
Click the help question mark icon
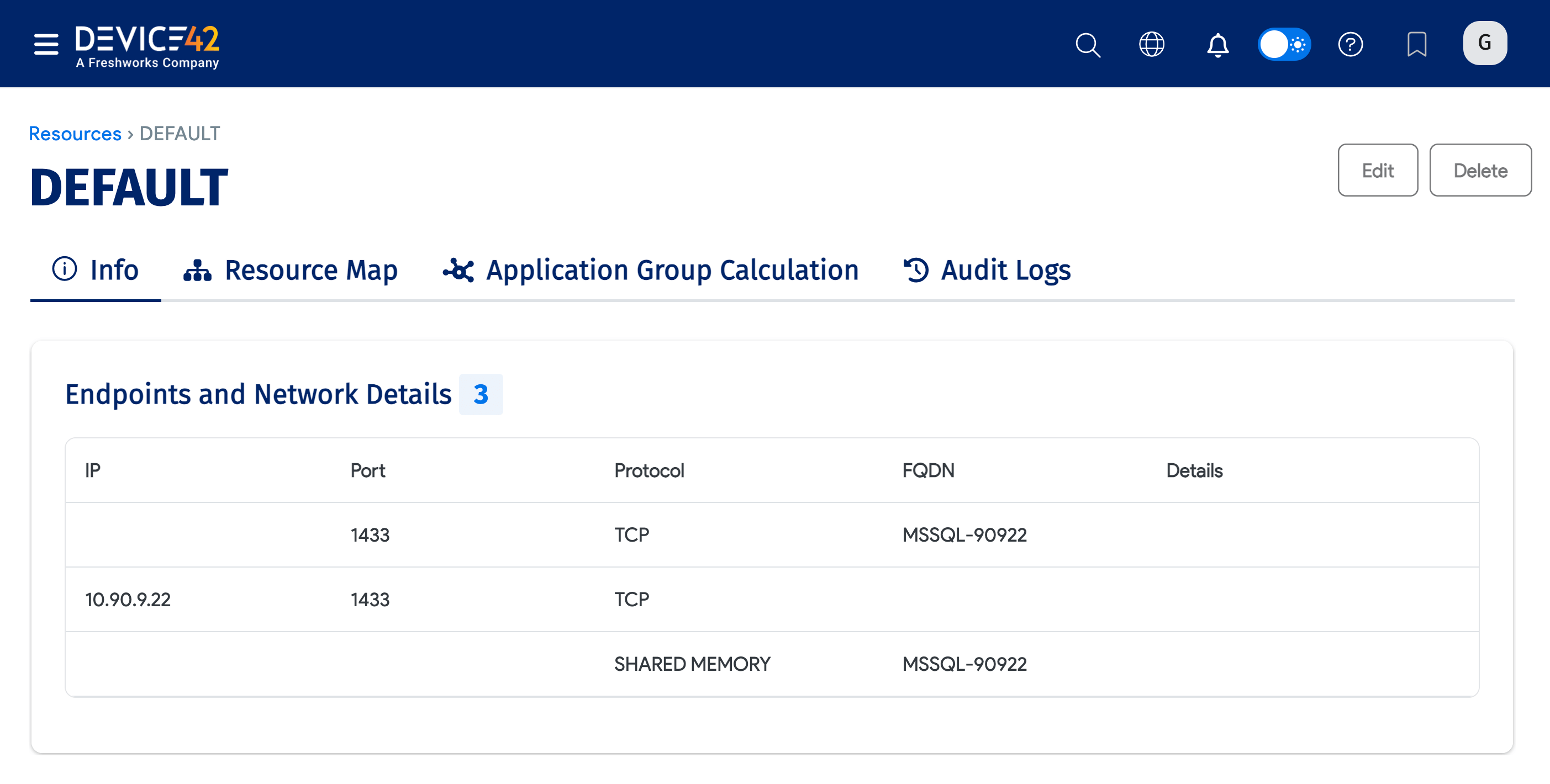(1350, 45)
